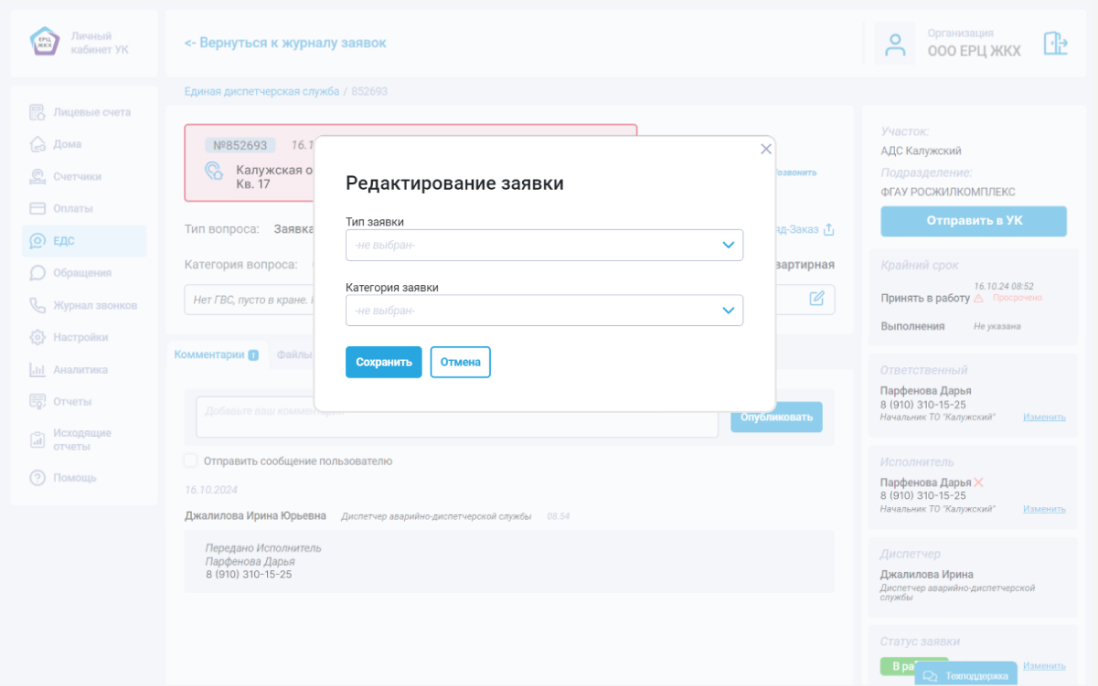Remove executor with the red X icon
1098x686 pixels.
point(979,482)
